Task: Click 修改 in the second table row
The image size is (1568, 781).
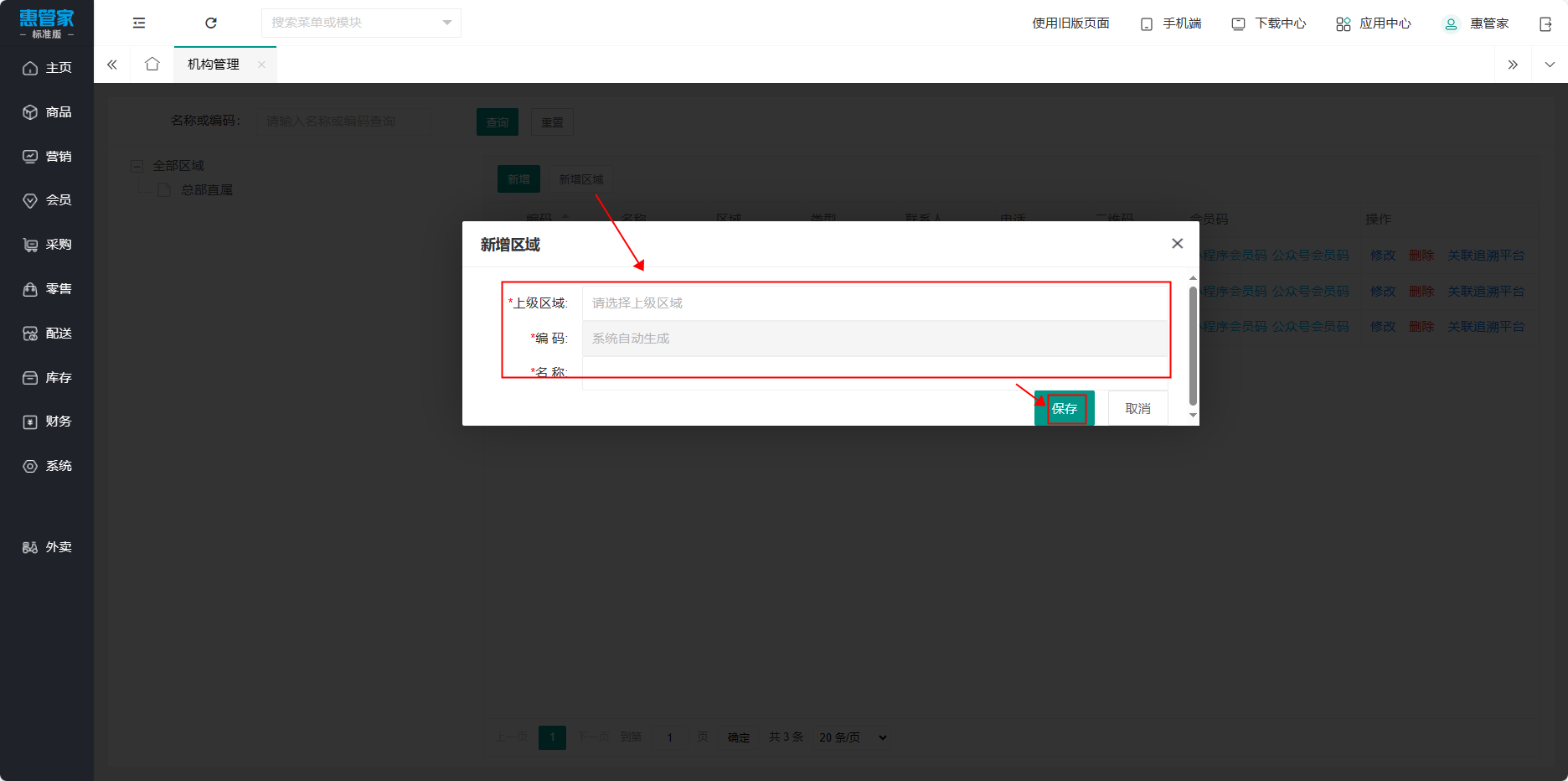Action: 1383,292
